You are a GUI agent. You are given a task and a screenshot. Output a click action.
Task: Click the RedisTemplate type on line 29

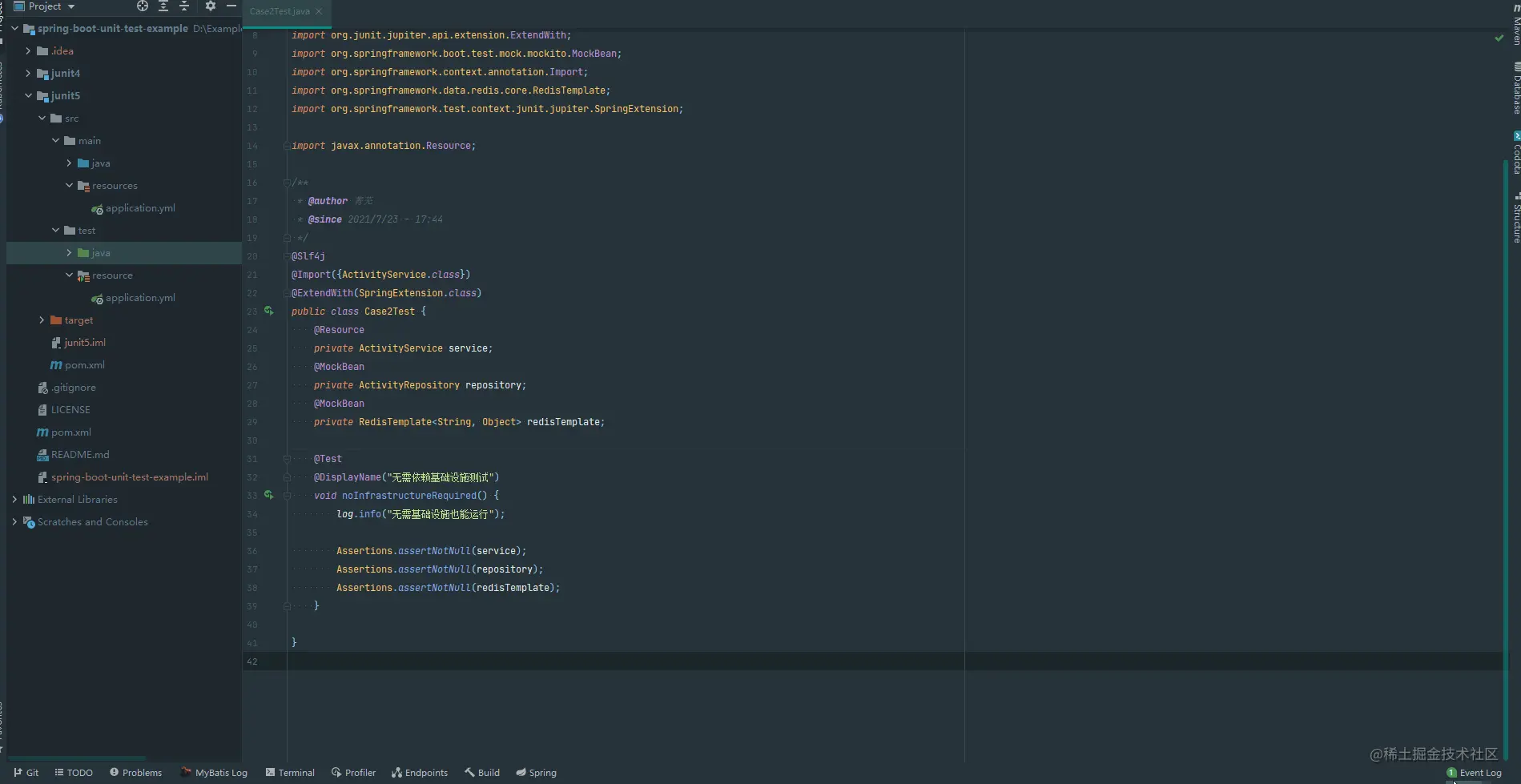(x=395, y=422)
